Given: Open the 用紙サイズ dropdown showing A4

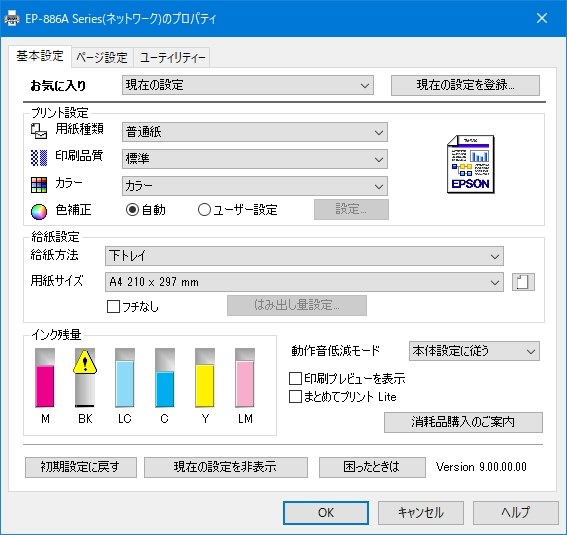Looking at the screenshot, I should coord(304,282).
